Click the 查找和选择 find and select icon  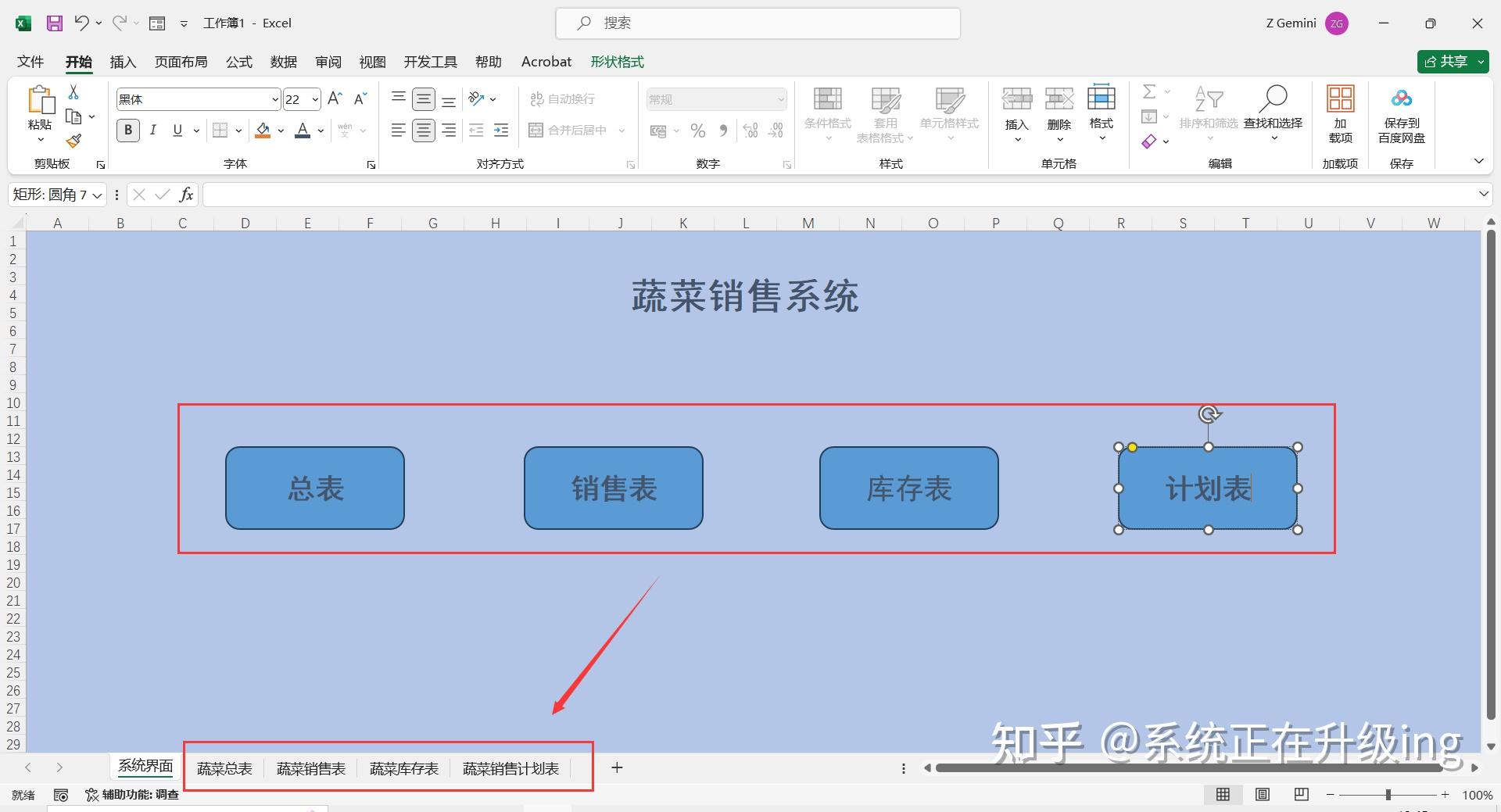(x=1274, y=109)
